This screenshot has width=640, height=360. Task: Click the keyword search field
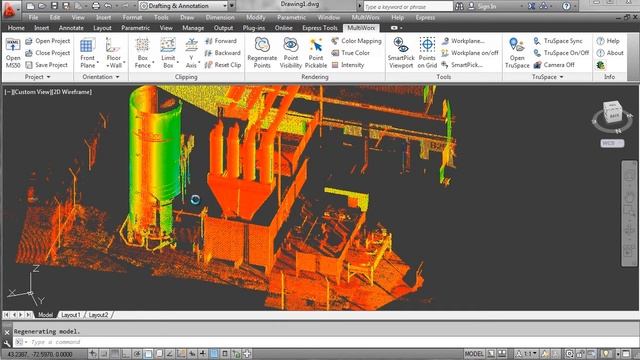click(x=408, y=7)
